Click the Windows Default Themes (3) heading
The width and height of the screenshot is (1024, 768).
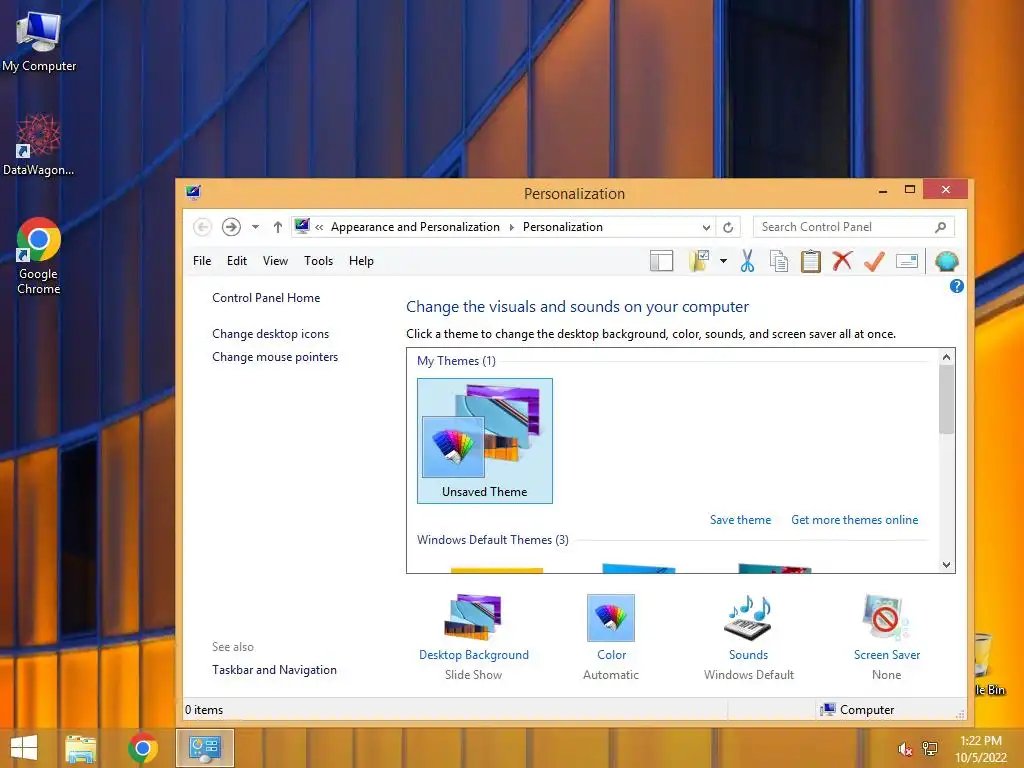492,539
